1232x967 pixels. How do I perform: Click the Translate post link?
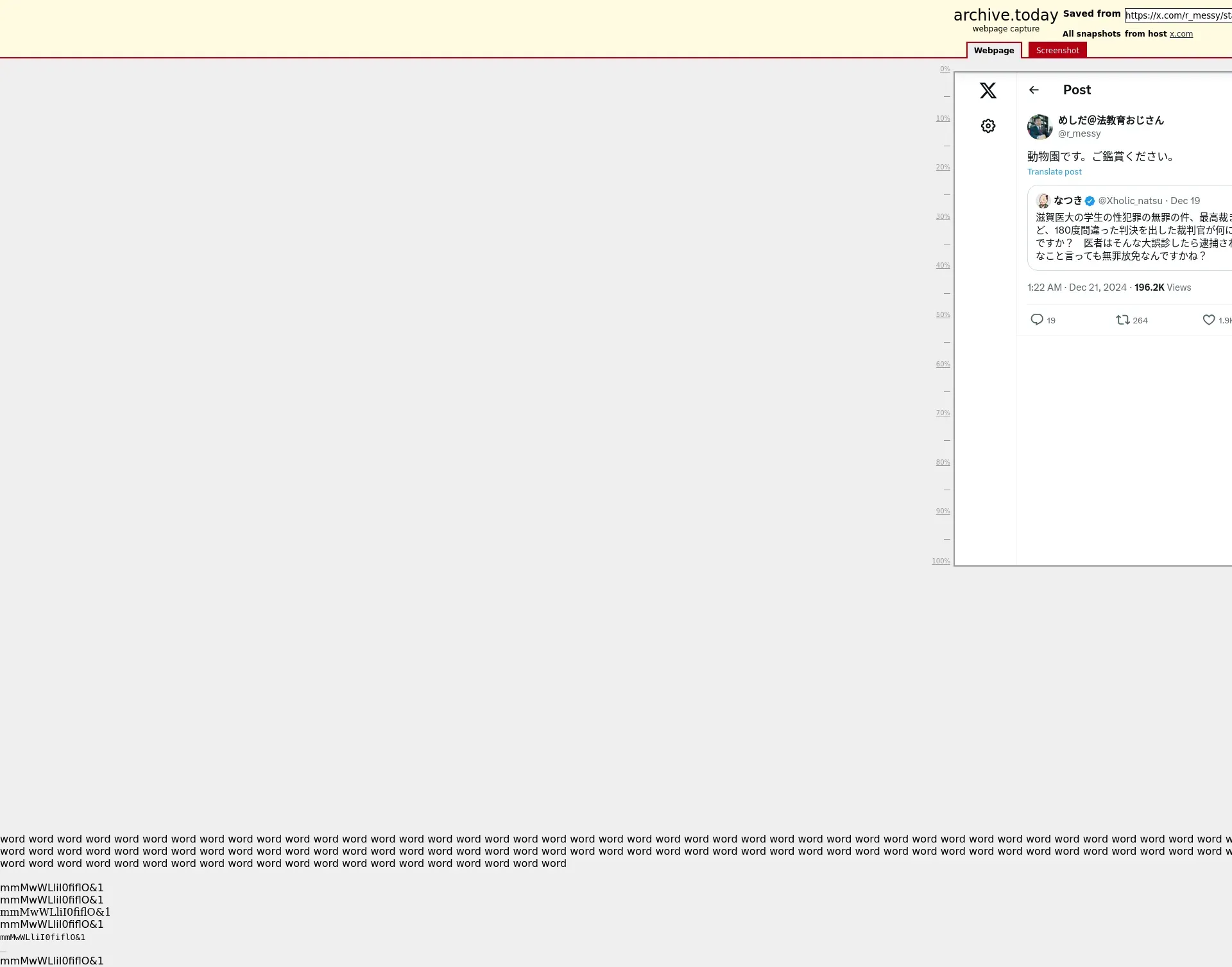1054,171
